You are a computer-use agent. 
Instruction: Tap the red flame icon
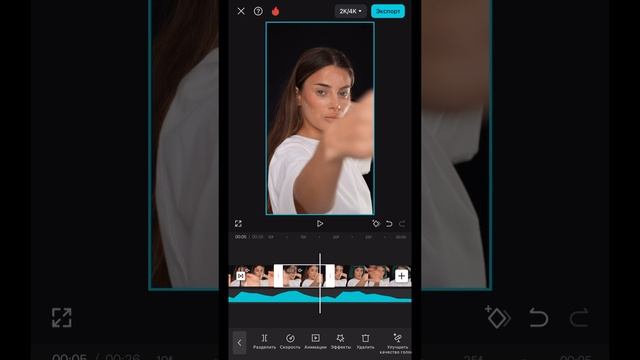click(276, 11)
